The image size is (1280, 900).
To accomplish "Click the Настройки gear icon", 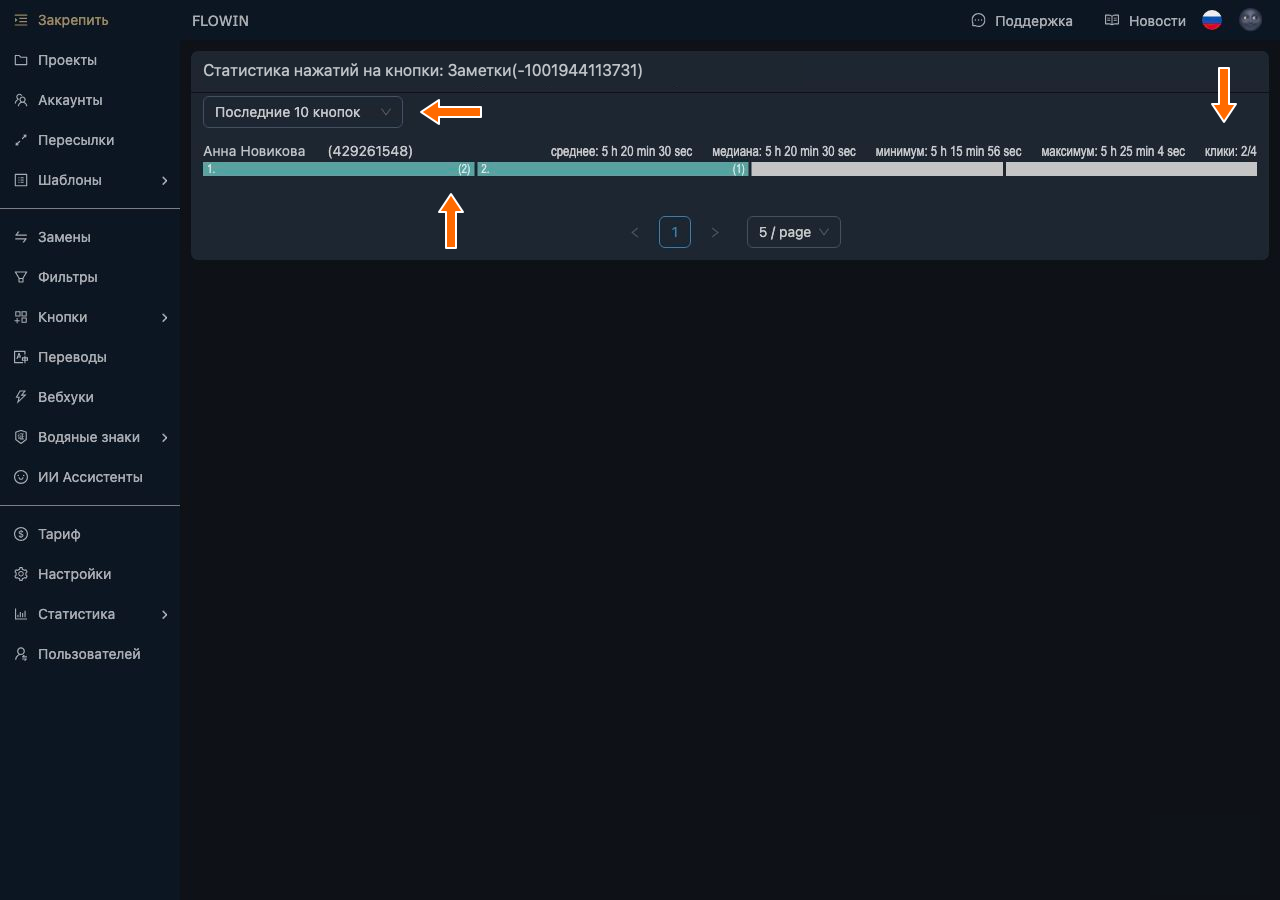I will (x=21, y=574).
